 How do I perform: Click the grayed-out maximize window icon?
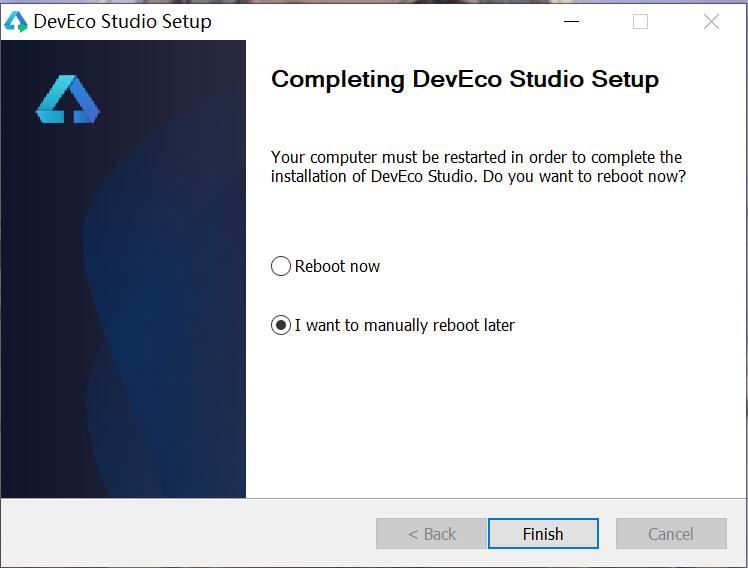pyautogui.click(x=640, y=22)
